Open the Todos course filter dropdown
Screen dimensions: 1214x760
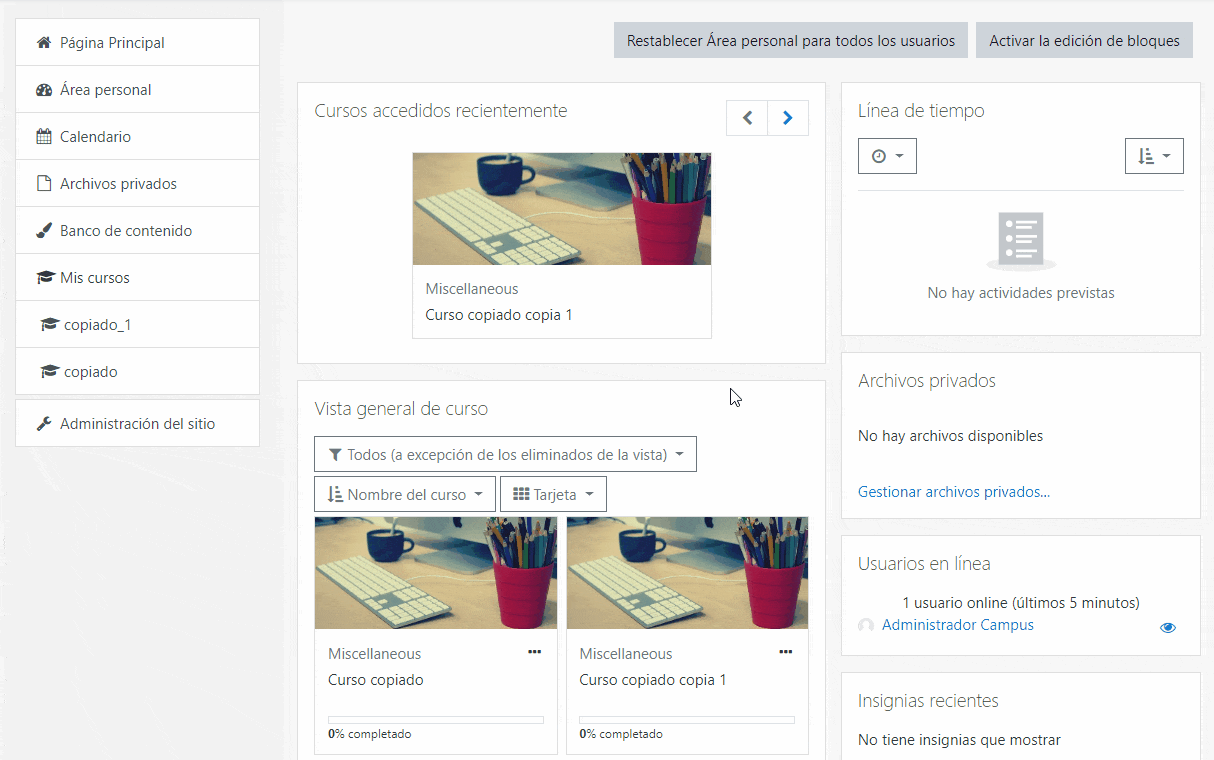pyautogui.click(x=505, y=454)
